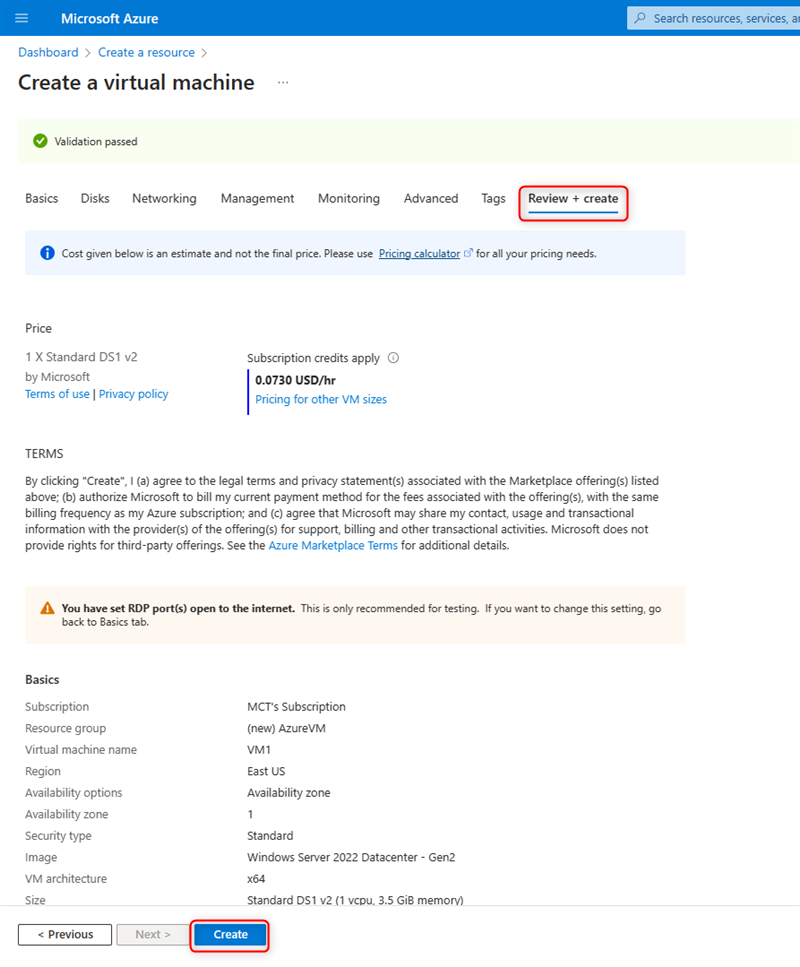Go to the Management tab
800x967 pixels.
(257, 199)
